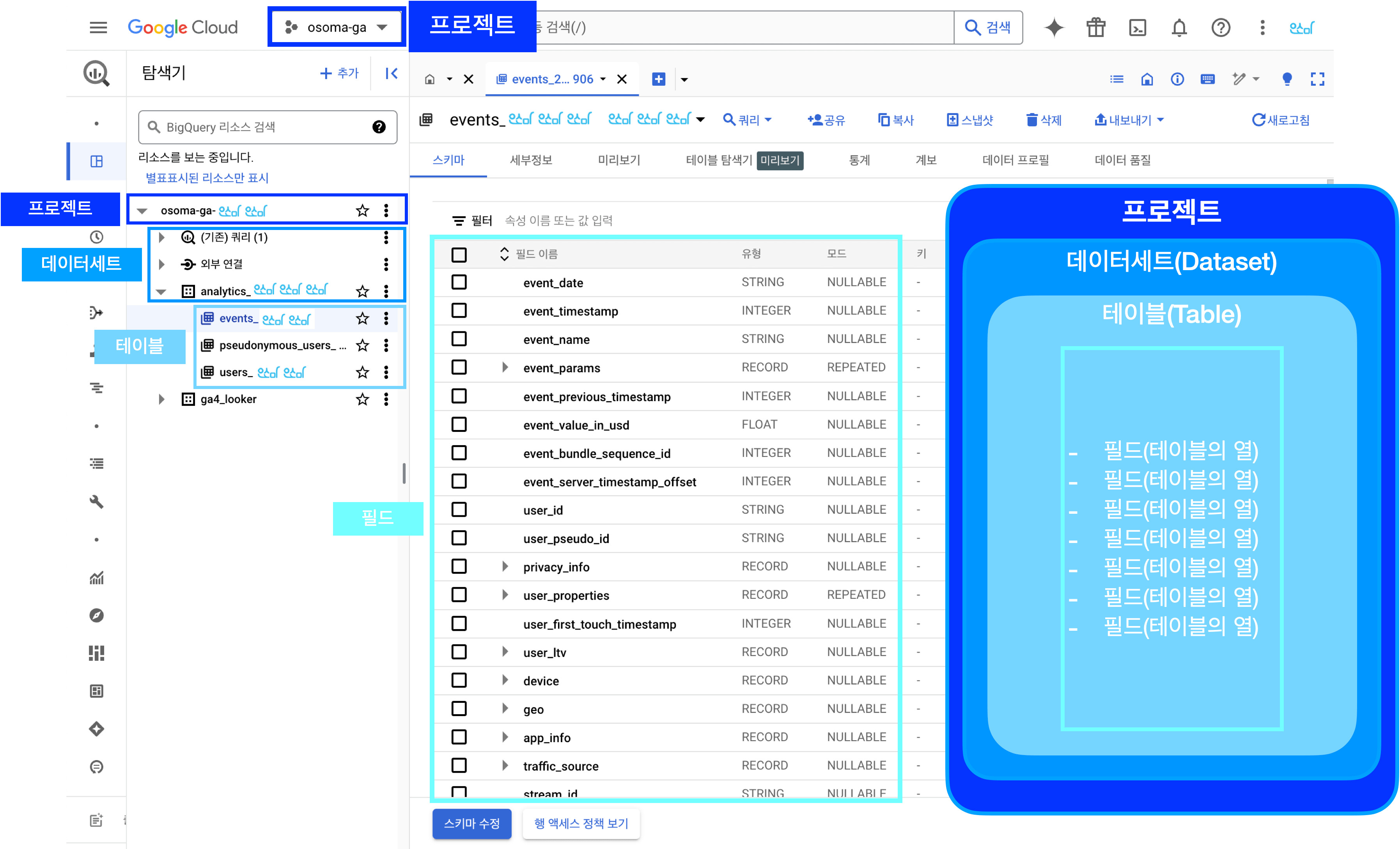Click 행 액세스 정책 보기 button
1400x849 pixels.
point(581,823)
